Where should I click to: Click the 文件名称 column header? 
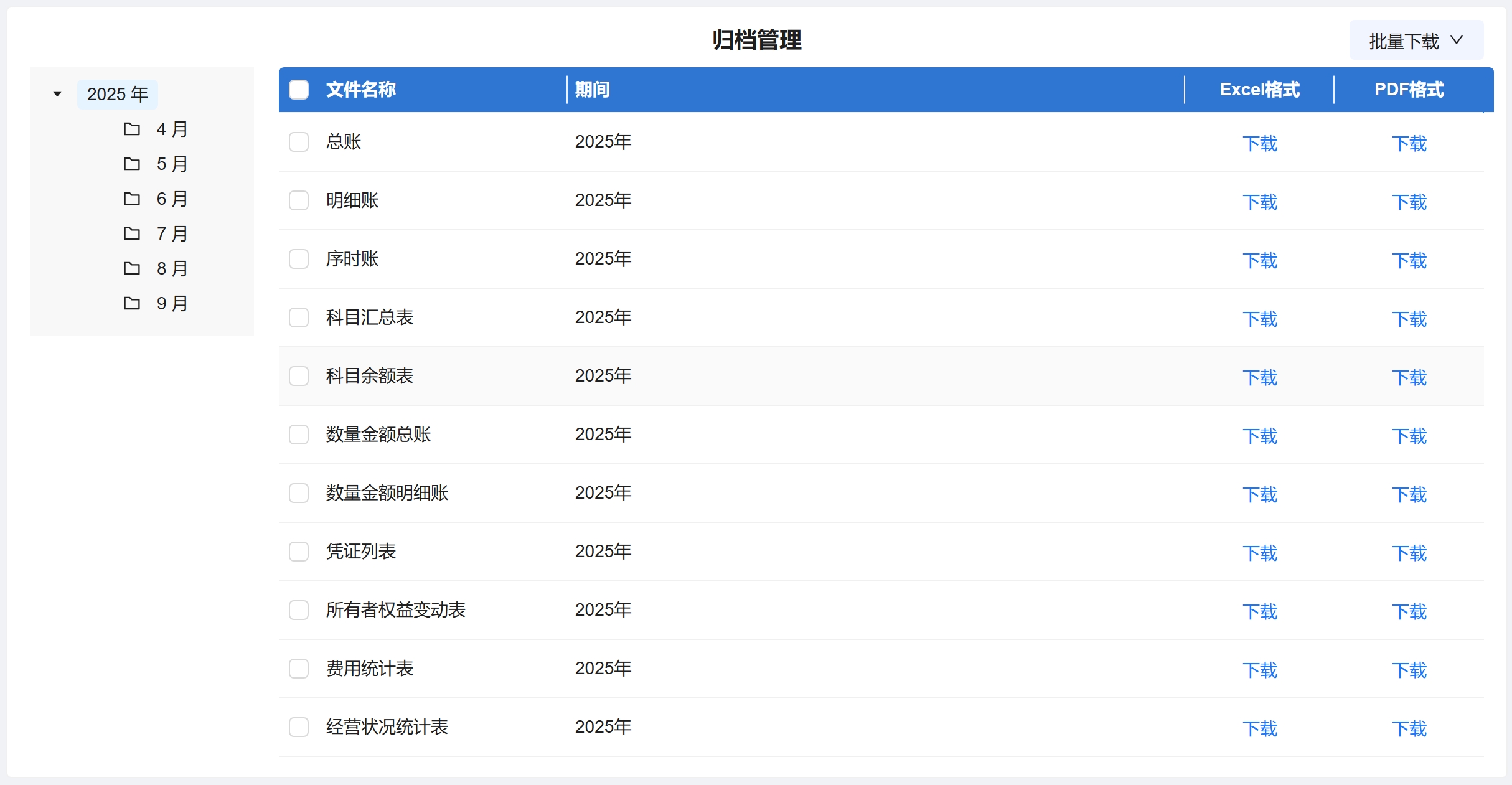click(x=361, y=90)
